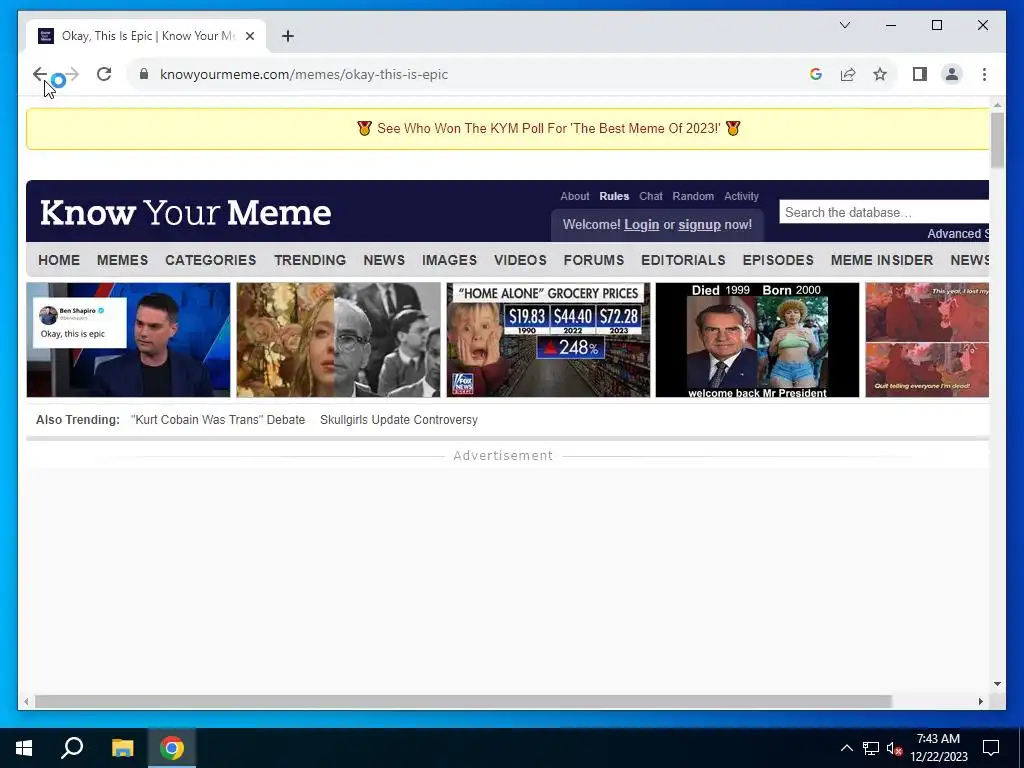Click the muted volume tray icon
The image size is (1024, 768).
click(x=894, y=748)
